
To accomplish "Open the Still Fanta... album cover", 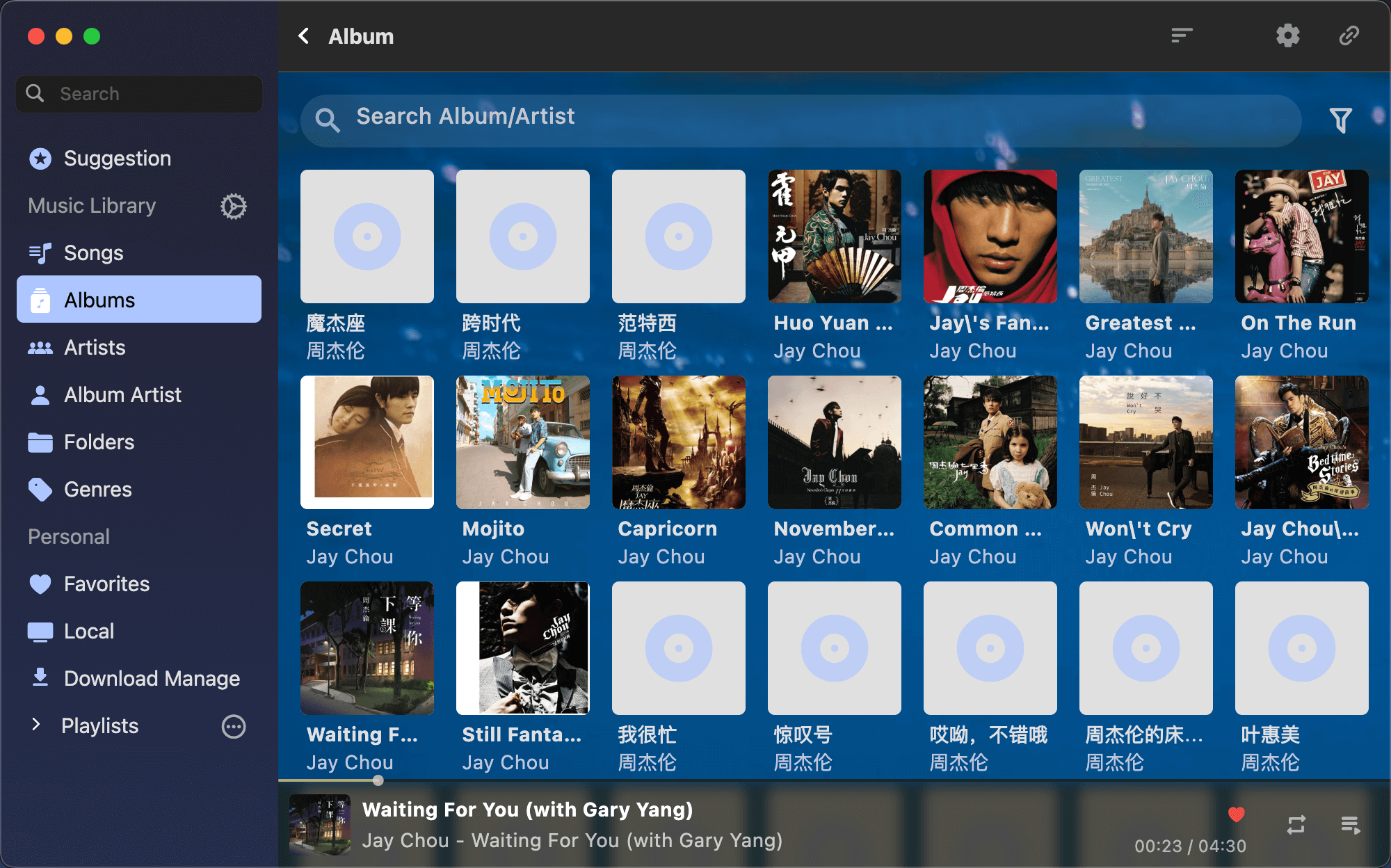I will click(x=523, y=648).
